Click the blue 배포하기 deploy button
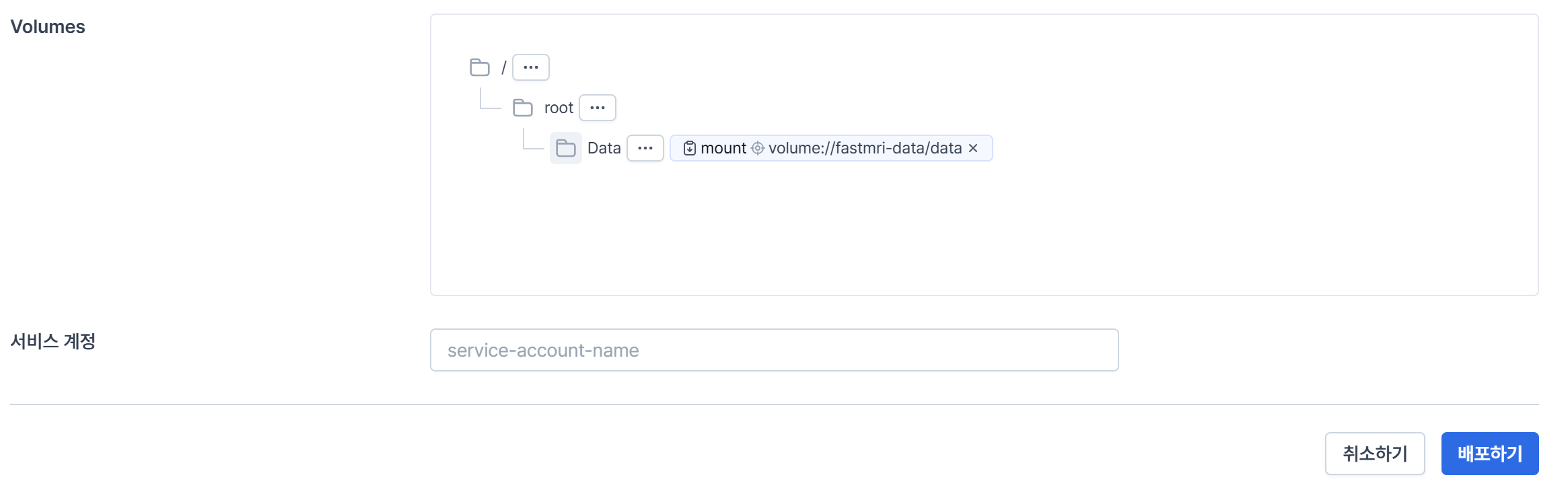The width and height of the screenshot is (1568, 494). [1490, 454]
